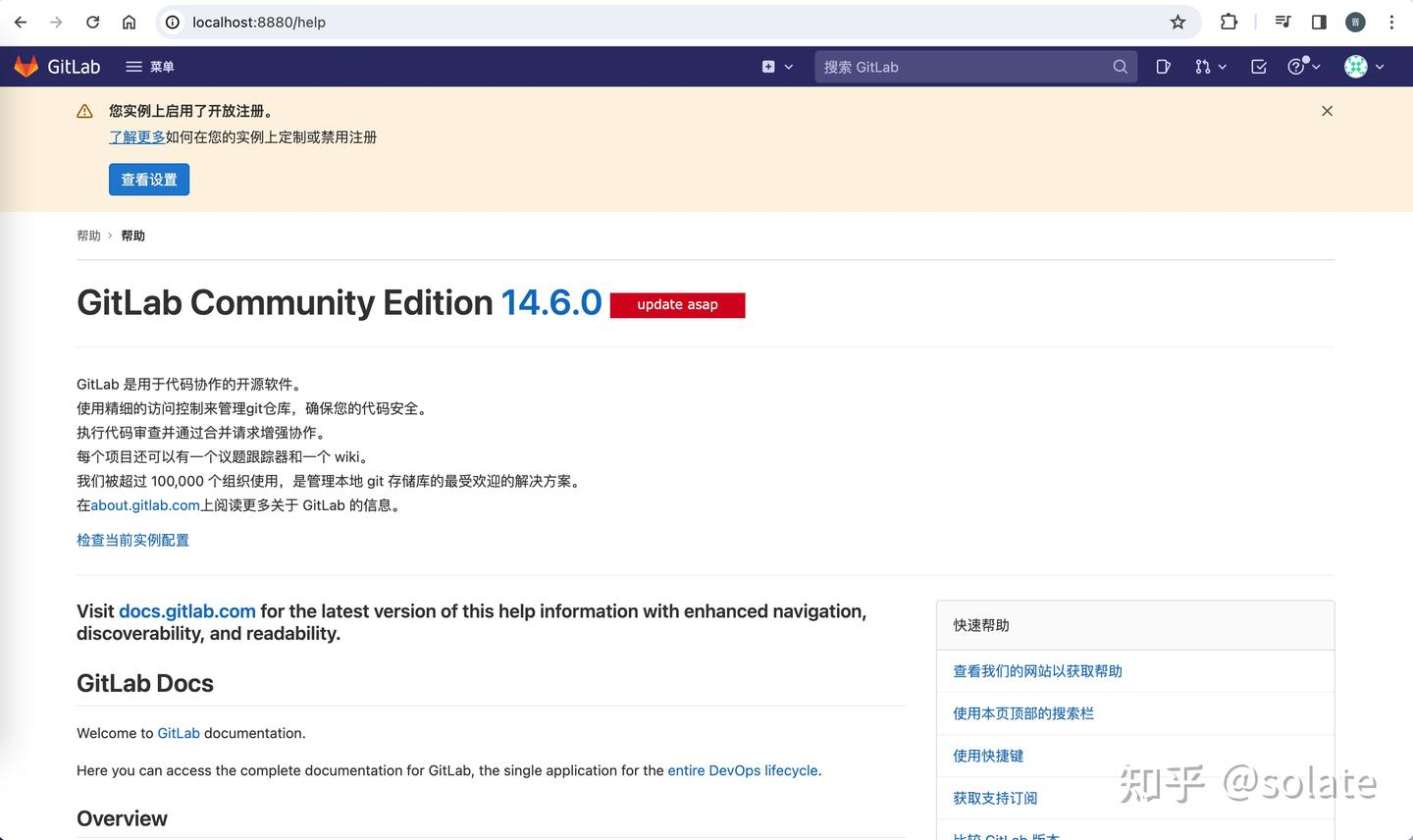
Task: Click the search magnifier in the search bar
Action: 1120,67
